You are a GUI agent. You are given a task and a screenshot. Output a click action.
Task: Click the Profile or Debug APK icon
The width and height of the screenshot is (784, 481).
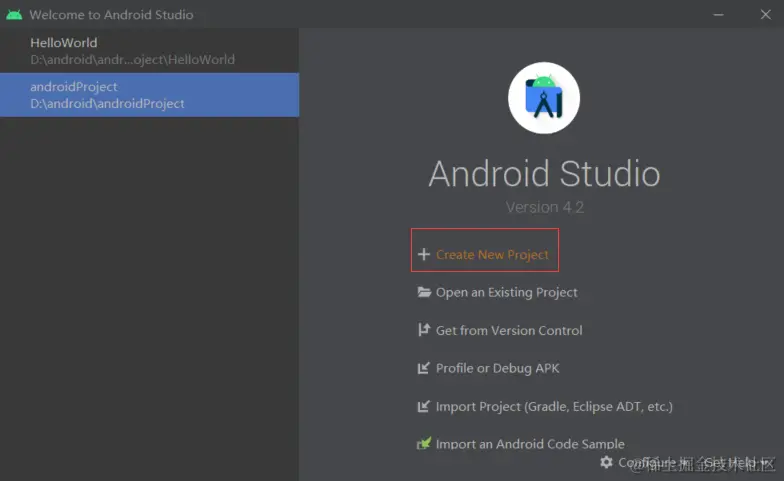coord(424,368)
